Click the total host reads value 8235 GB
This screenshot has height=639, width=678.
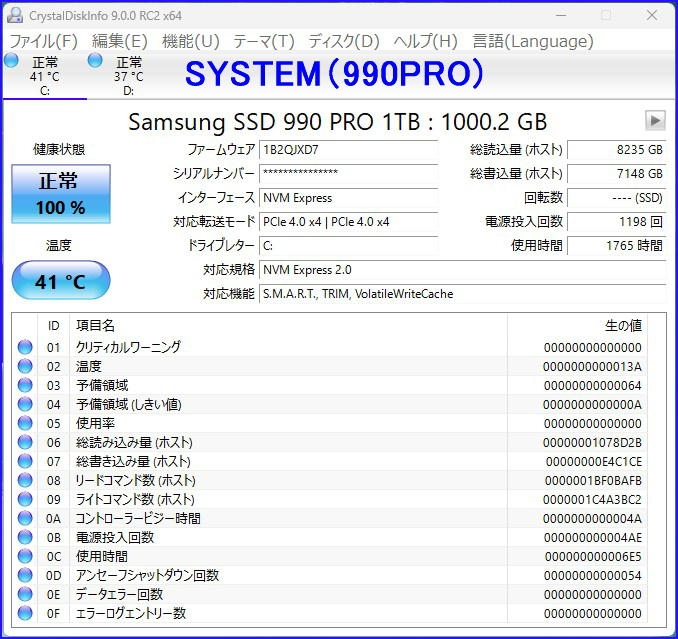617,150
